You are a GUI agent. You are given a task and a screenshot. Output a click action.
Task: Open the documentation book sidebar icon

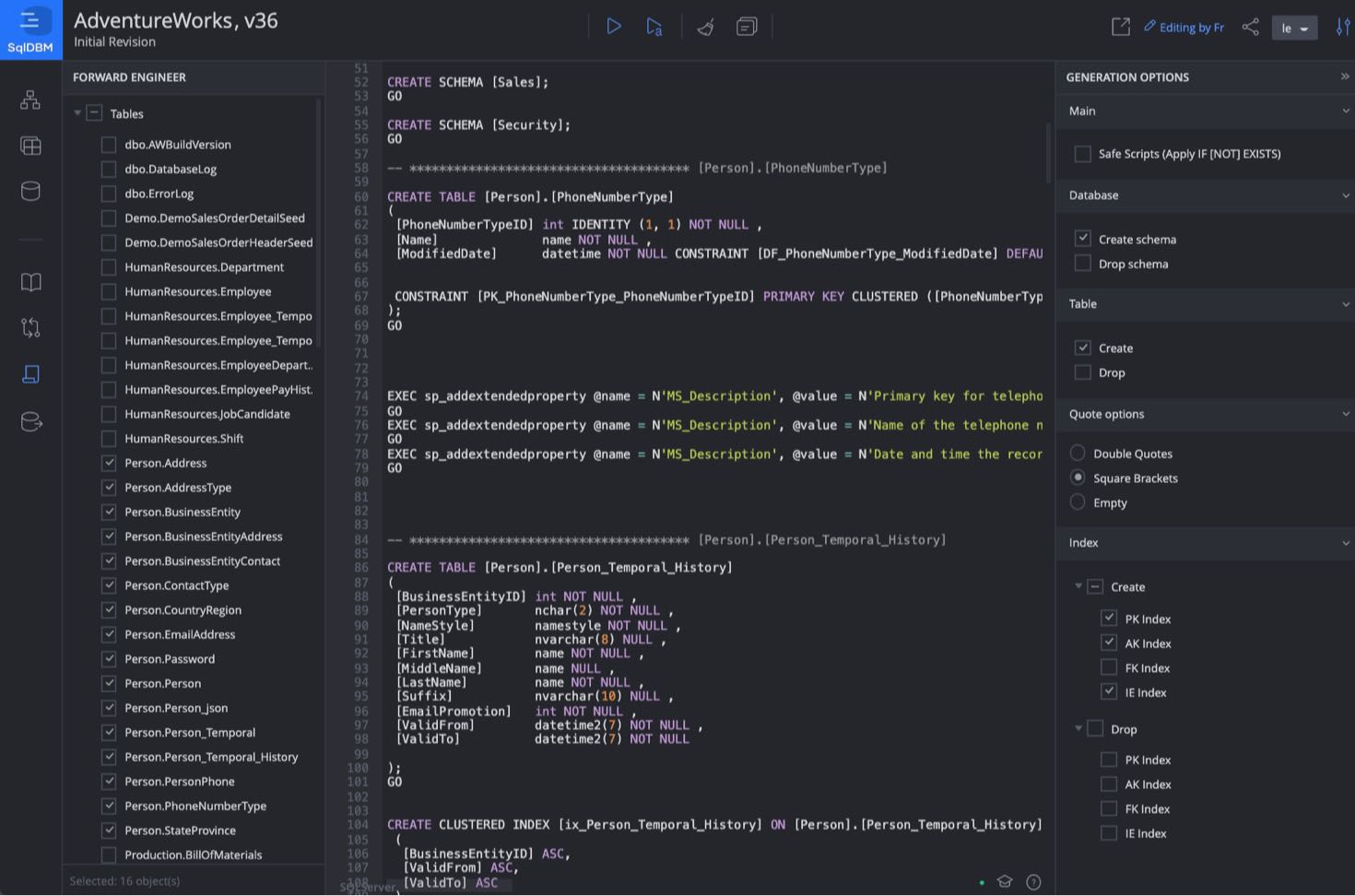(30, 282)
